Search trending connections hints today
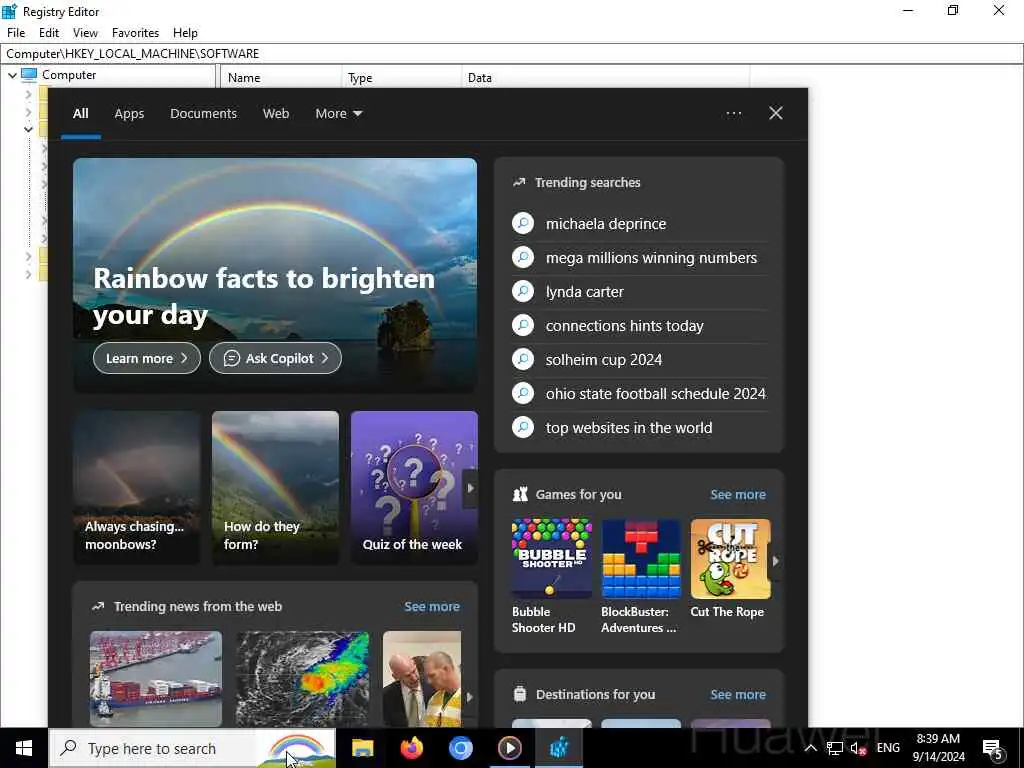 pos(624,326)
